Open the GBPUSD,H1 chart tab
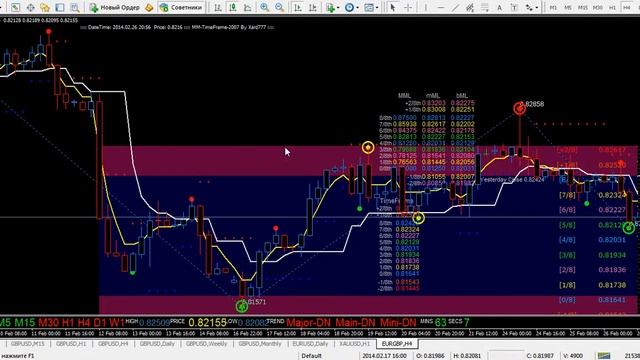 (x=71, y=344)
